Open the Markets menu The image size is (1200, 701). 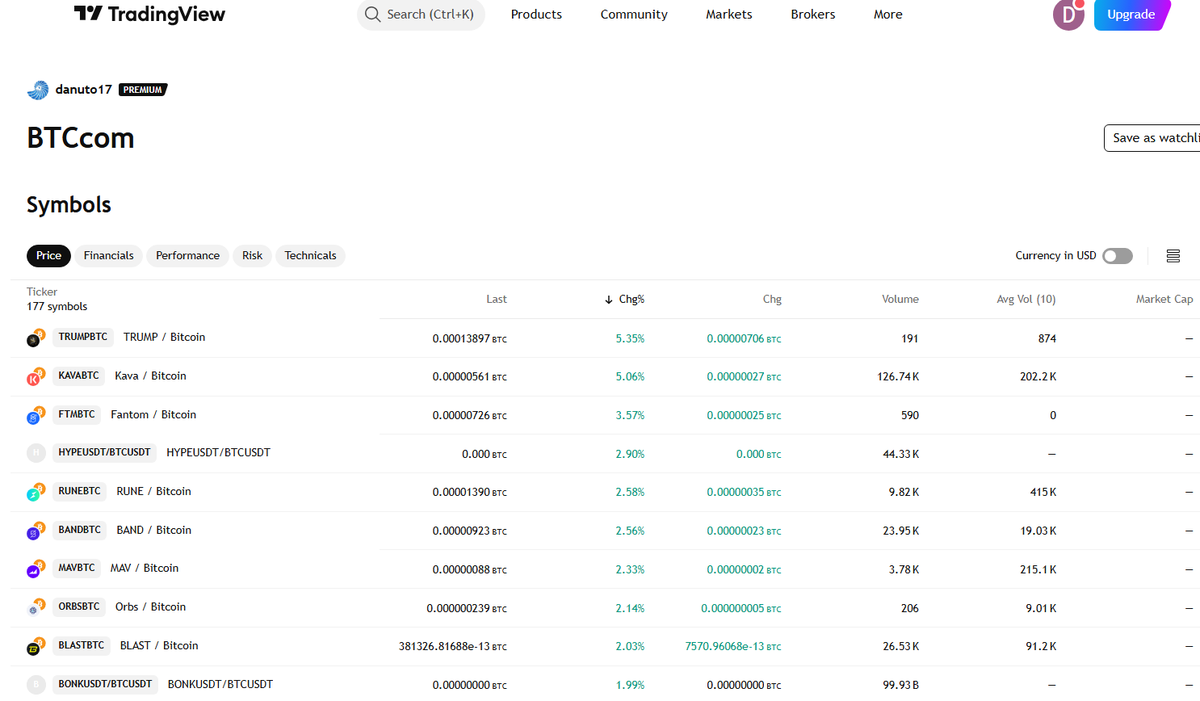[x=729, y=14]
